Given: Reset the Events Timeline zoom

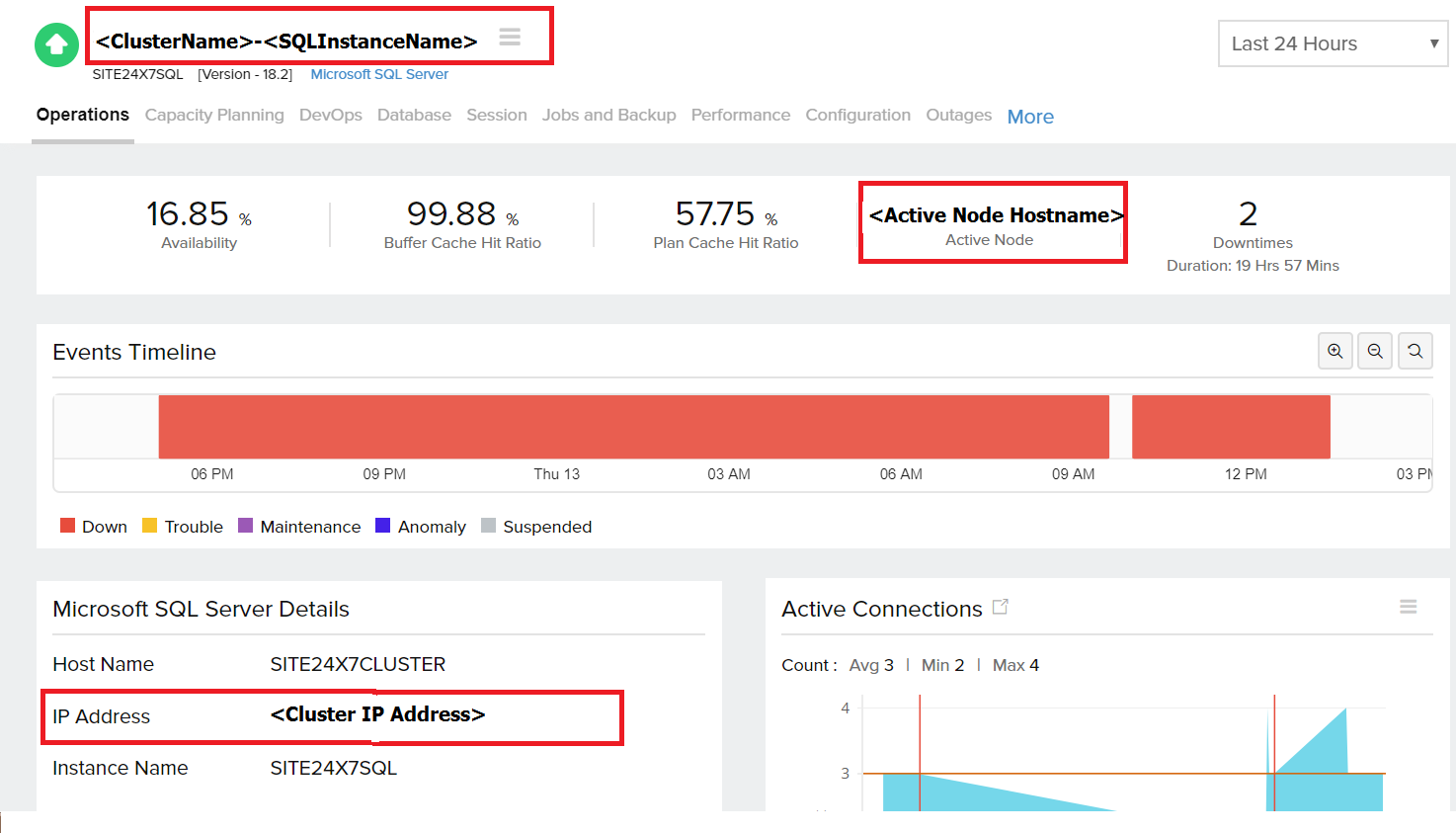Looking at the screenshot, I should click(1416, 351).
